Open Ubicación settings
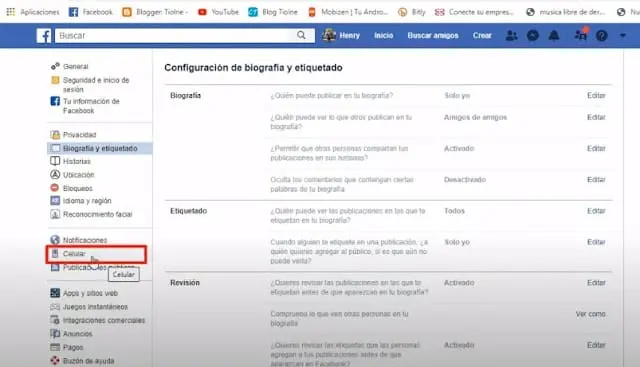 point(78,175)
